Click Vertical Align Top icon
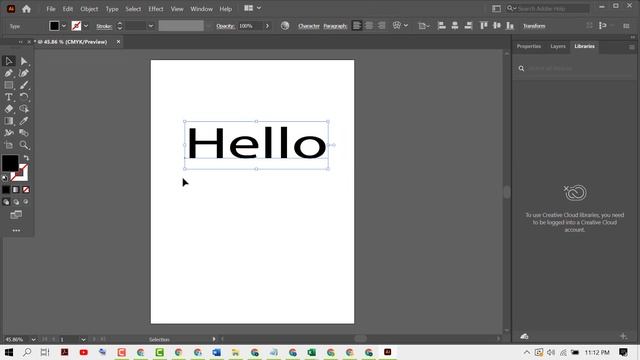 (x=484, y=26)
